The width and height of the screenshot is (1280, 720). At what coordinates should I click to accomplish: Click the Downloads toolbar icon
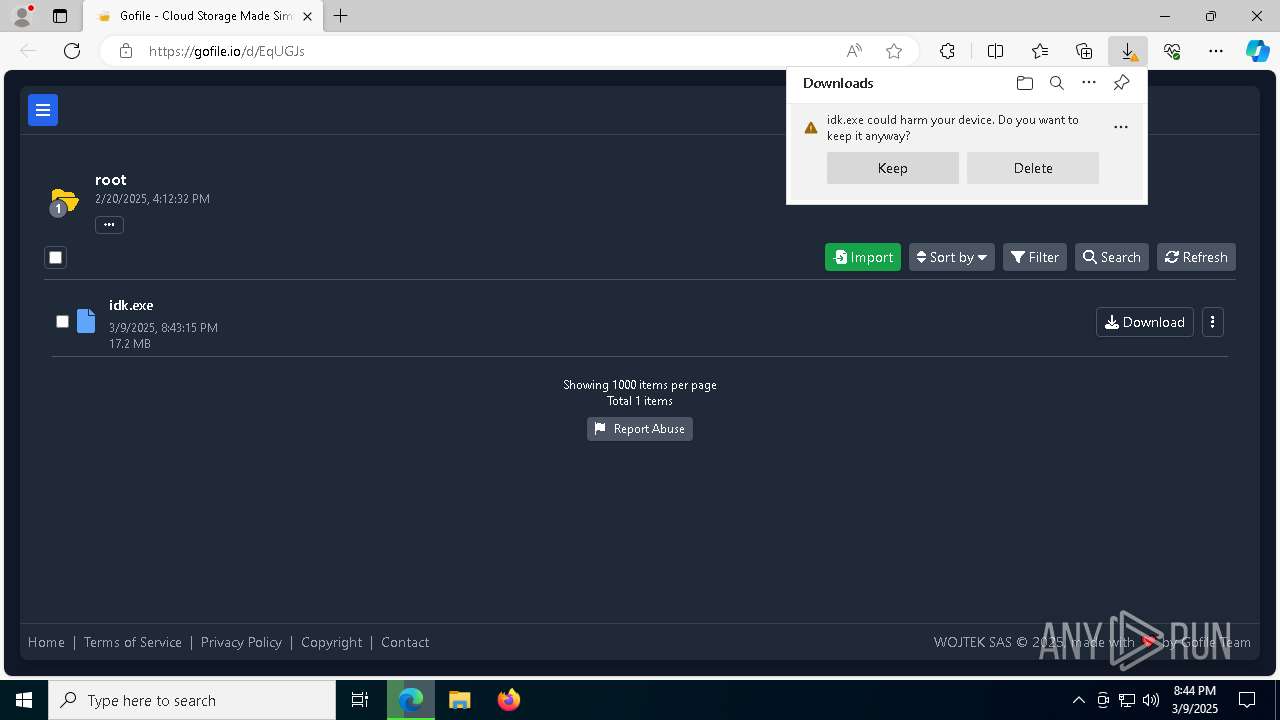1128,51
